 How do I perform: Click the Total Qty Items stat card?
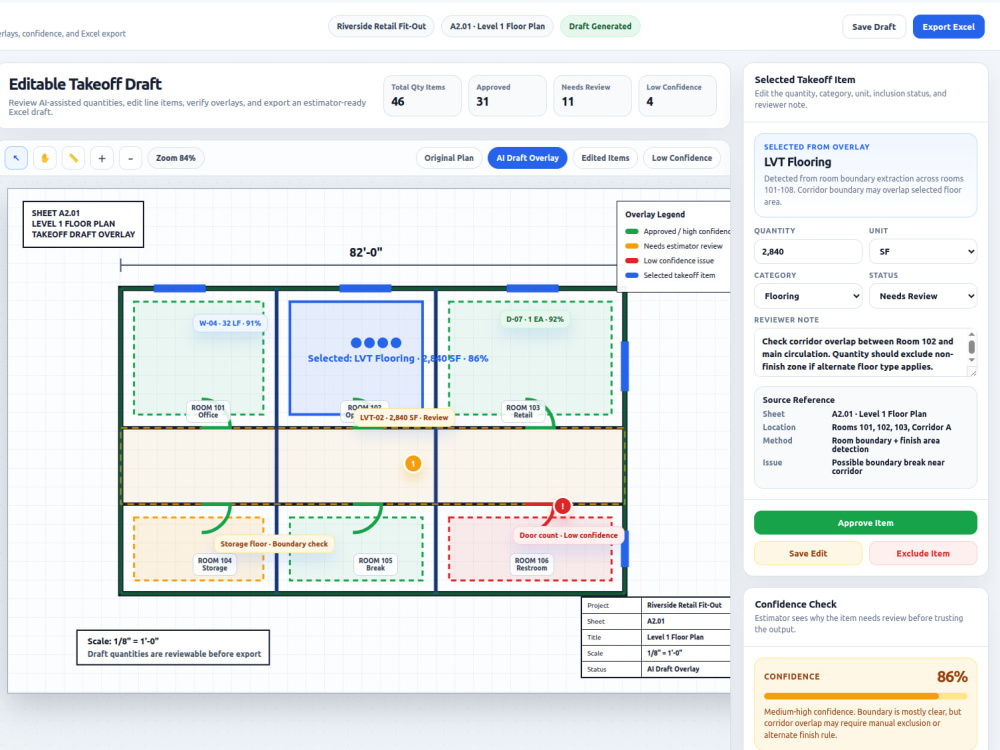pos(422,96)
